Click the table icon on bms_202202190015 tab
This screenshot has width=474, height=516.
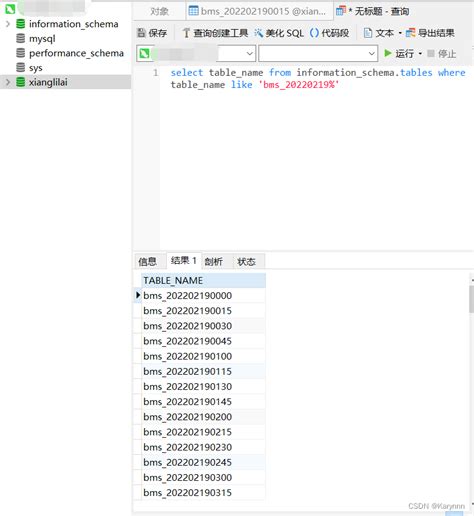click(193, 11)
